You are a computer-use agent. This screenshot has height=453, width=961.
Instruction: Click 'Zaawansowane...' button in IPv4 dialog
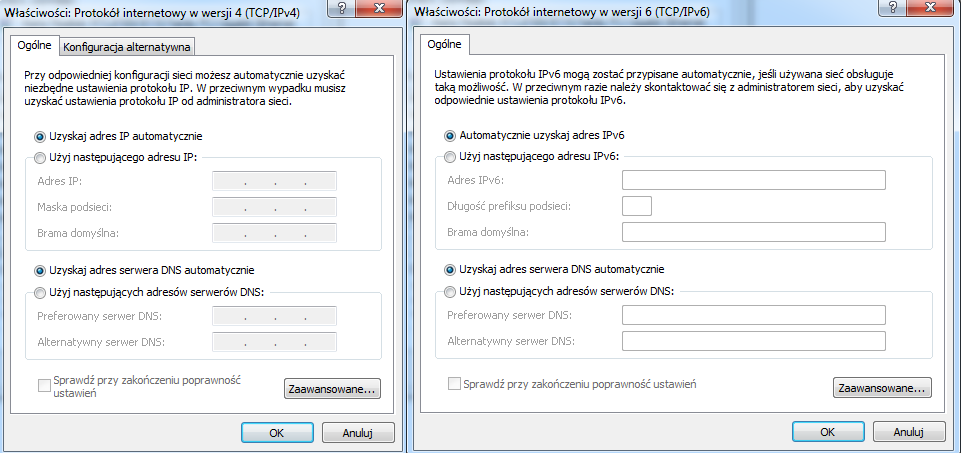coord(332,389)
